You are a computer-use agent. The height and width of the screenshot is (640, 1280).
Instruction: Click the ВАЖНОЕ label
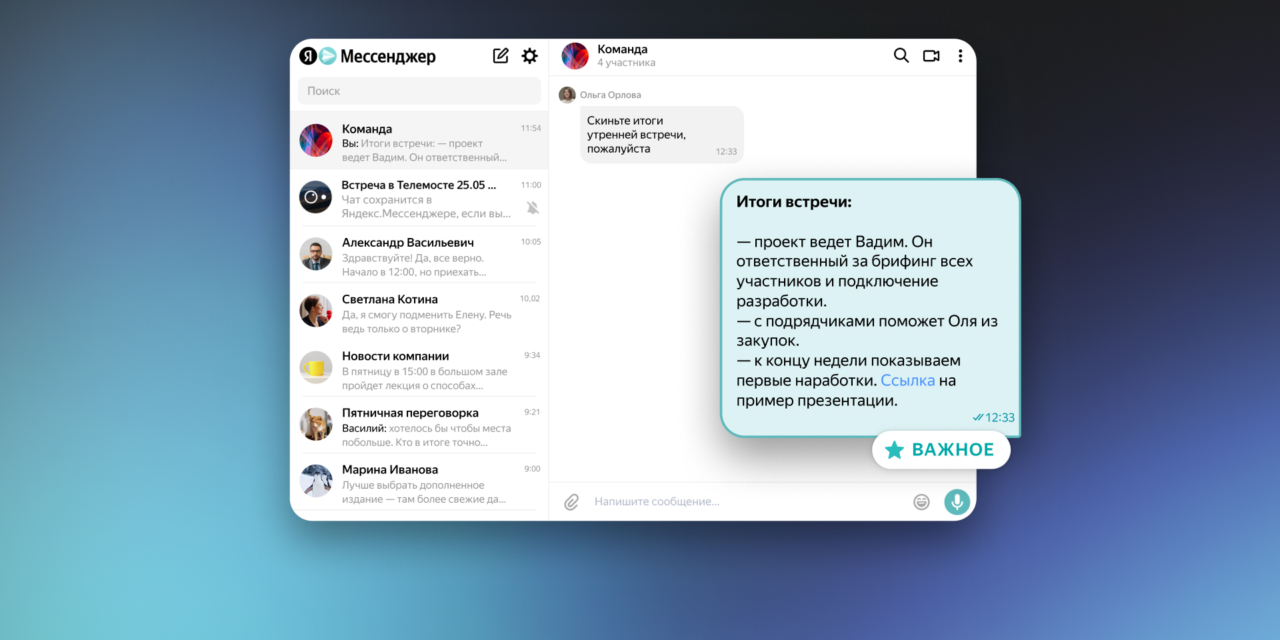point(953,450)
